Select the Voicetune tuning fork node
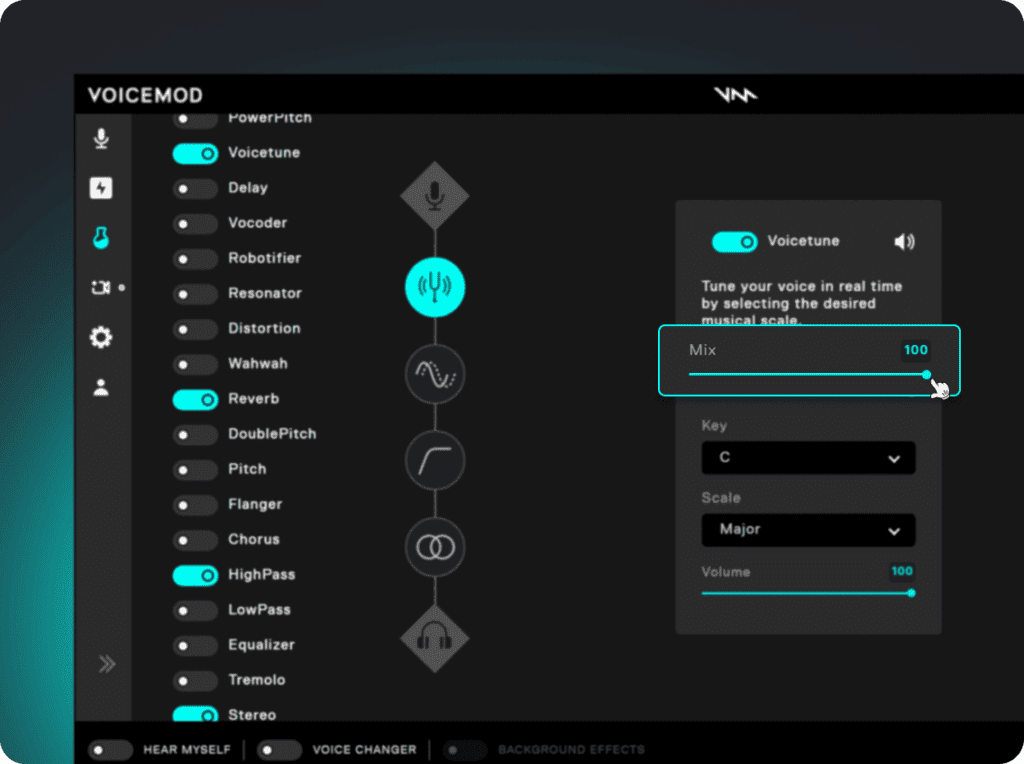1024x764 pixels. point(435,287)
